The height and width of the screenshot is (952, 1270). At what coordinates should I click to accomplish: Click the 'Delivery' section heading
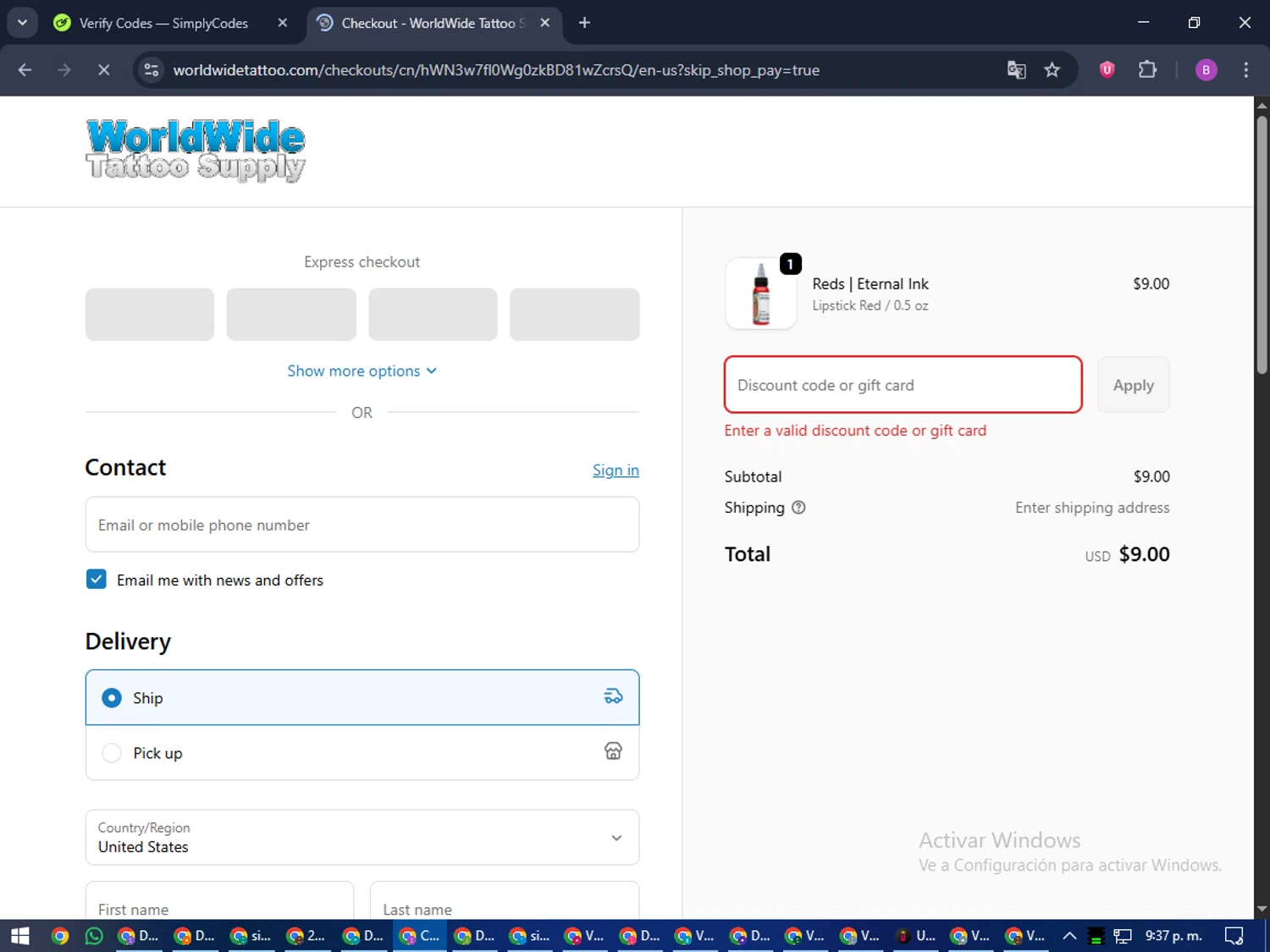point(128,641)
